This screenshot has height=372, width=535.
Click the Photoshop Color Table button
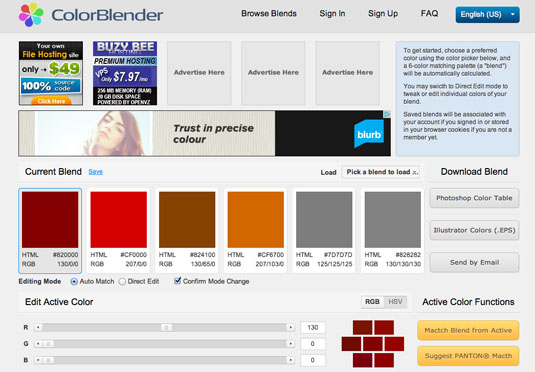[x=474, y=198]
